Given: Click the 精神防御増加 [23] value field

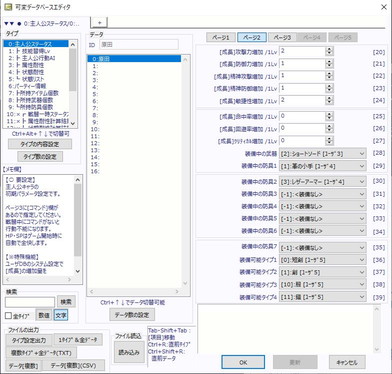Looking at the screenshot, I should [302, 88].
